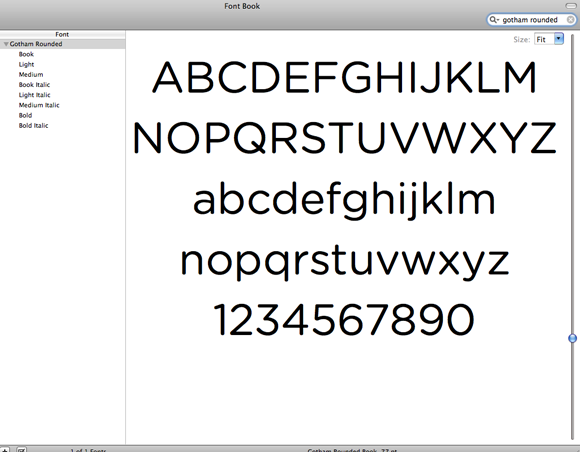Open the search magnifier options menu
Screen dimensions: 580x452
tap(494, 20)
